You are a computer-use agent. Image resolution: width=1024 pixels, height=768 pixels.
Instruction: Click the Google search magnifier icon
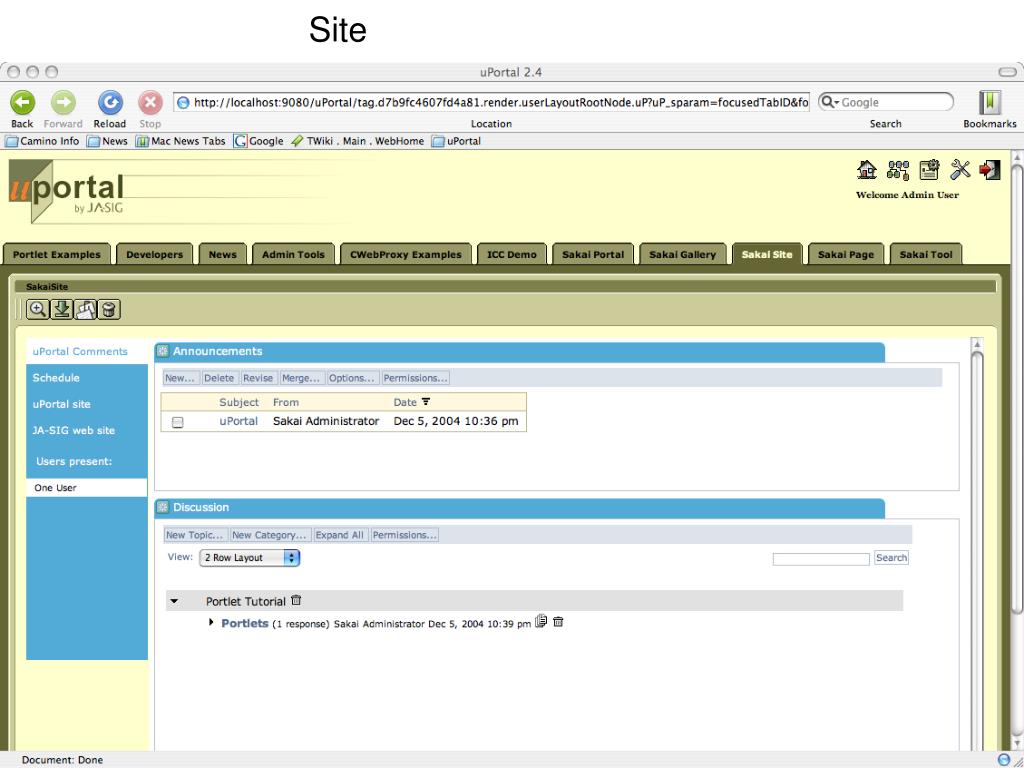[x=827, y=102]
